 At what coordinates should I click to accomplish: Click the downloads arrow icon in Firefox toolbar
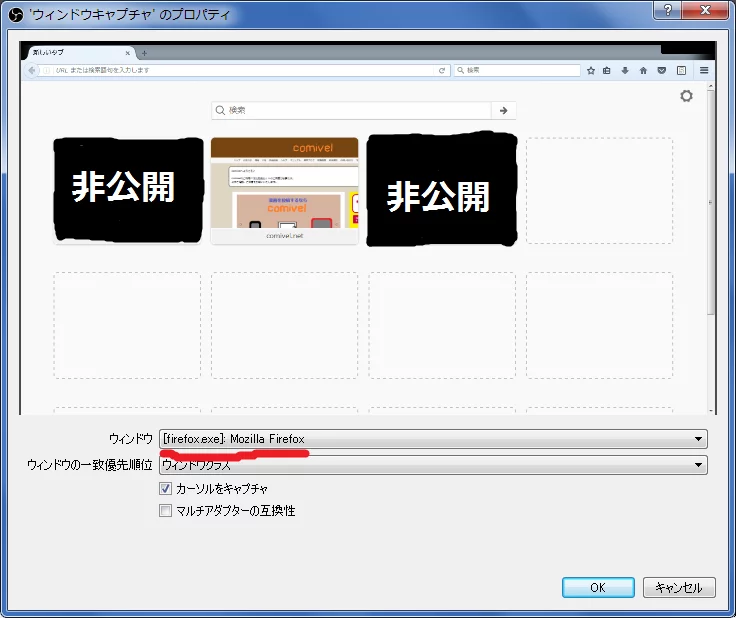[x=625, y=70]
